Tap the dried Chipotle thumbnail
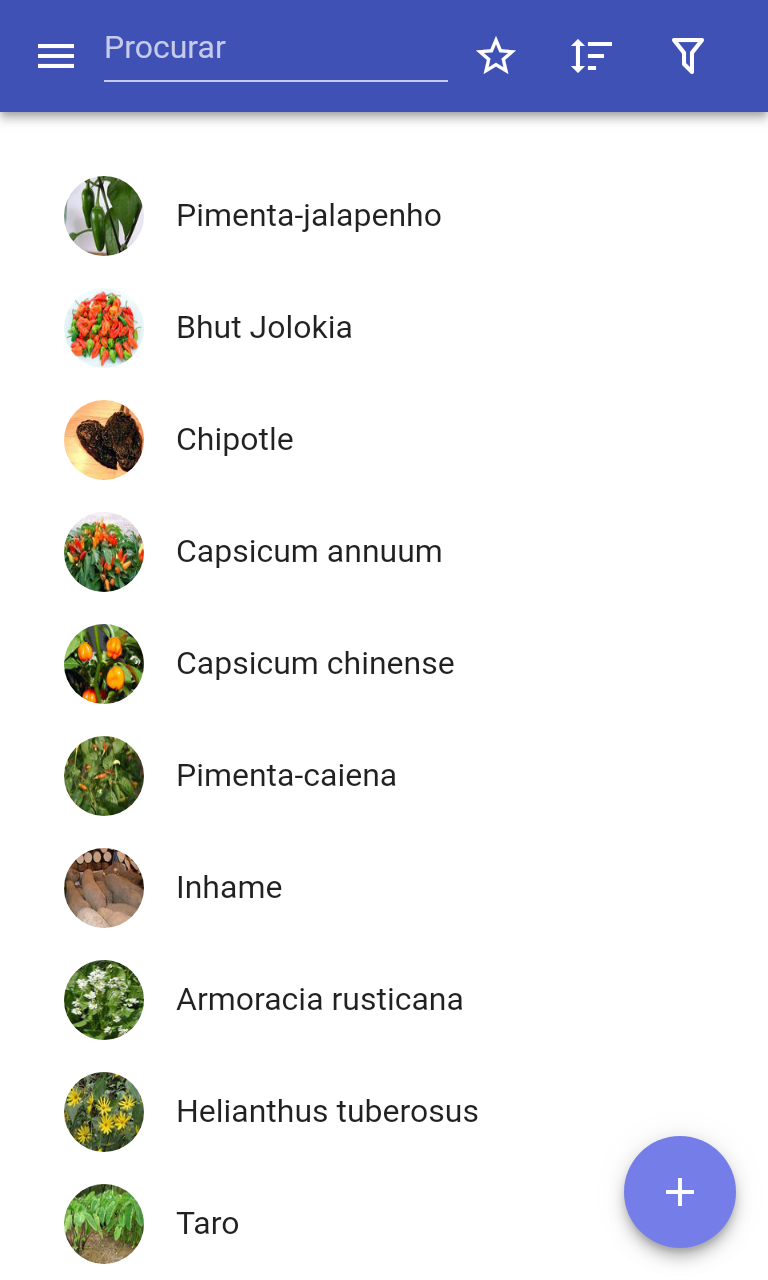The image size is (768, 1280). click(104, 440)
